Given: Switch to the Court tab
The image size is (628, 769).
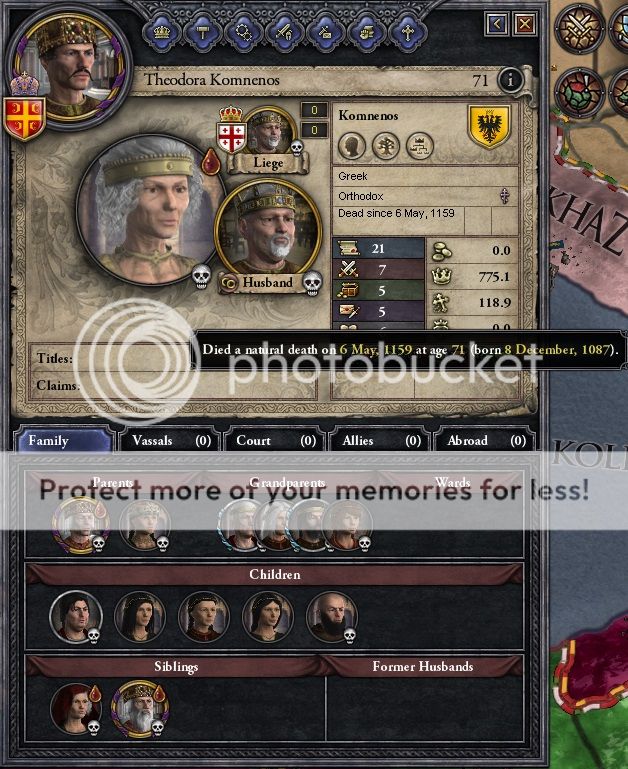Looking at the screenshot, I should (275, 440).
